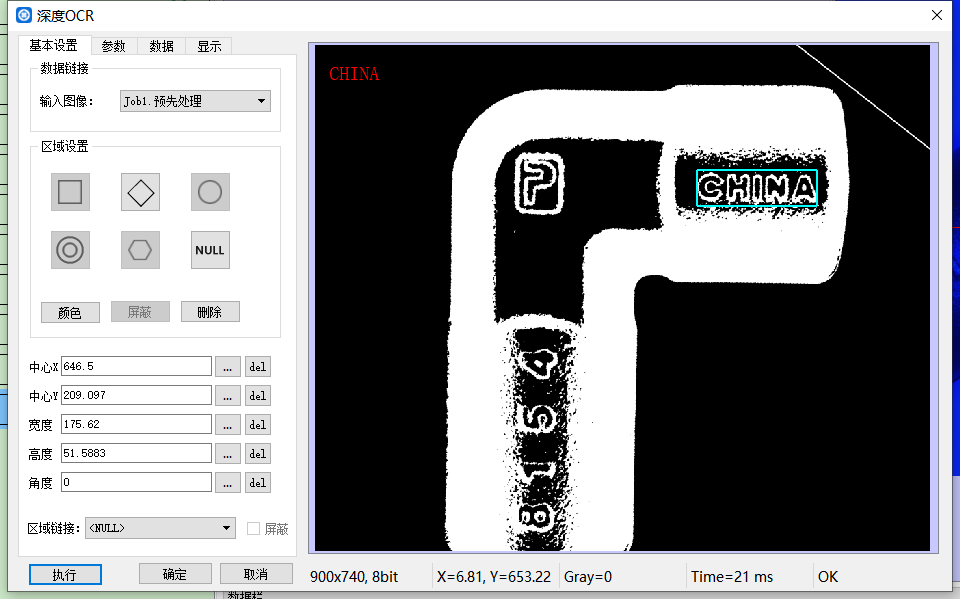Expand the 输入图像 dropdown

195,101
